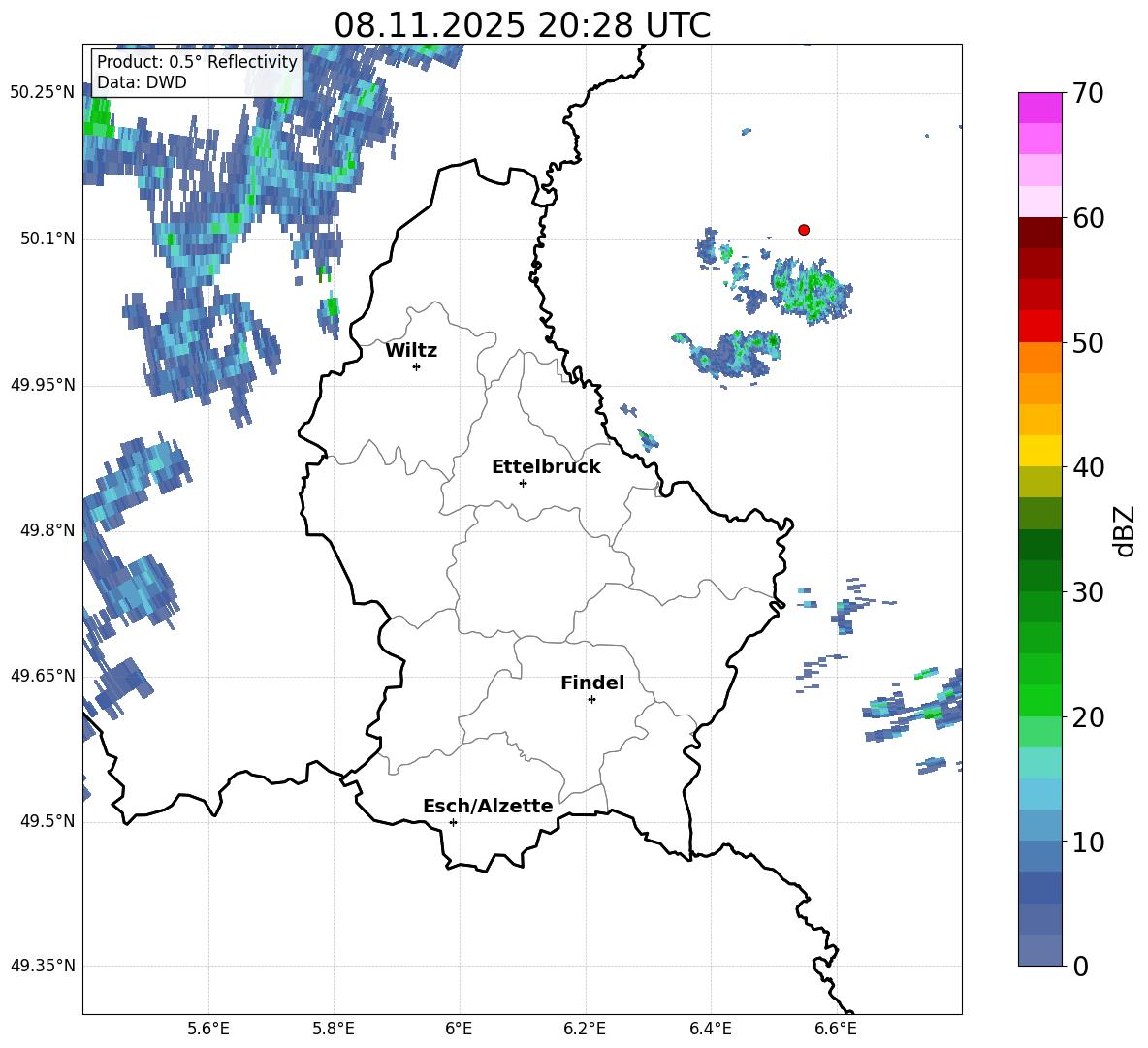The image size is (1148, 1048).
Task: Click the 50.1°N latitude label
Action: pos(48,239)
